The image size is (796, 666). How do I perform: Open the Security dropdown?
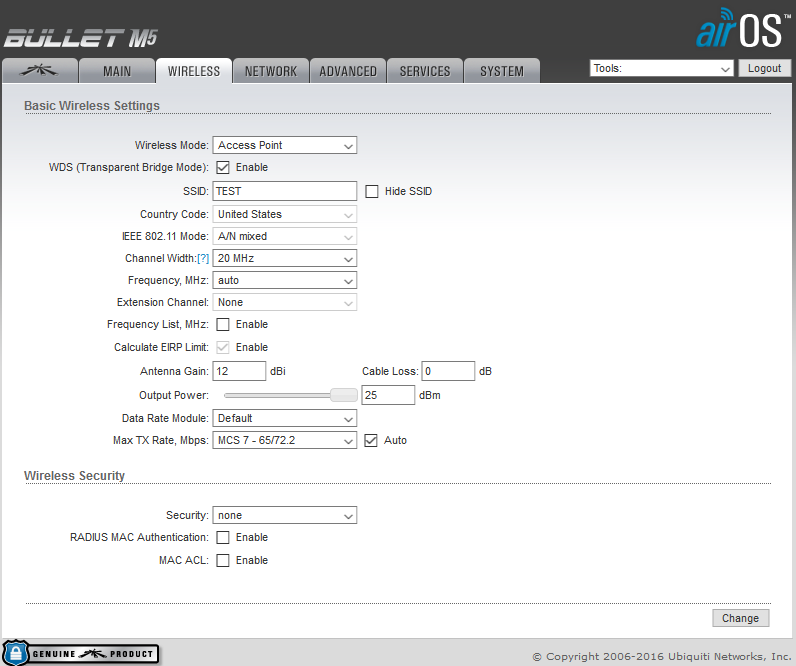tap(285, 515)
